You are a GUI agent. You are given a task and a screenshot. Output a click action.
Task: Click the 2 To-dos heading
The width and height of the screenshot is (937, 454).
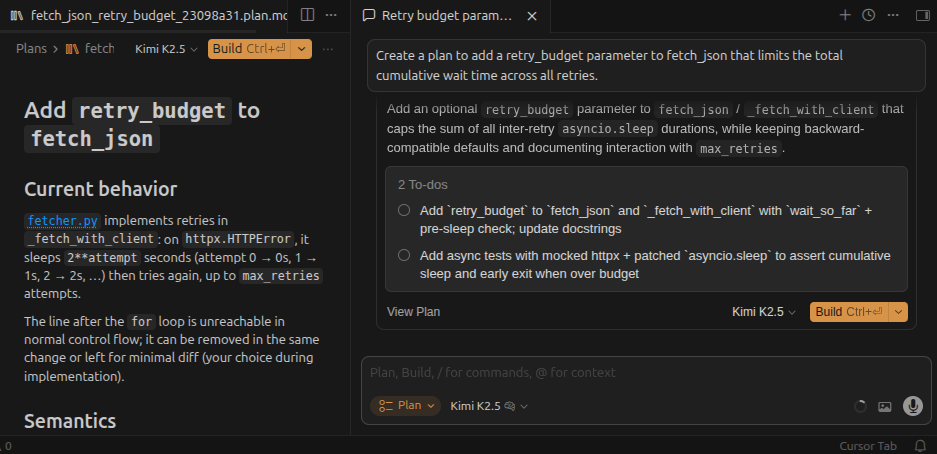tap(423, 185)
